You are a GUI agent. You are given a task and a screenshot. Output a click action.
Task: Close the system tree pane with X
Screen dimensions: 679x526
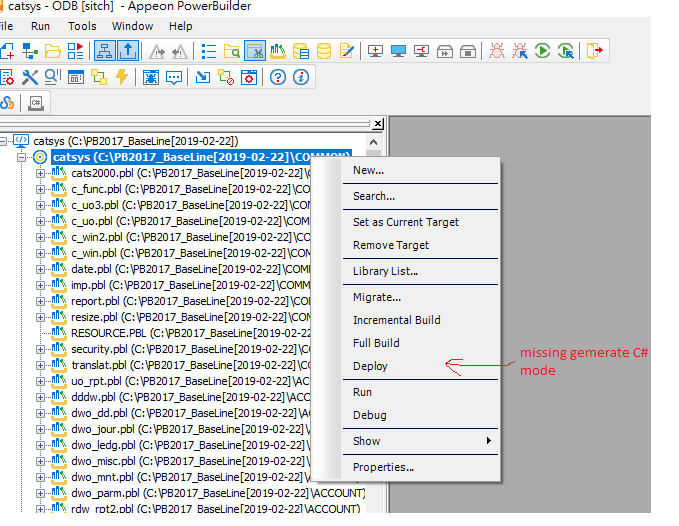click(x=377, y=125)
